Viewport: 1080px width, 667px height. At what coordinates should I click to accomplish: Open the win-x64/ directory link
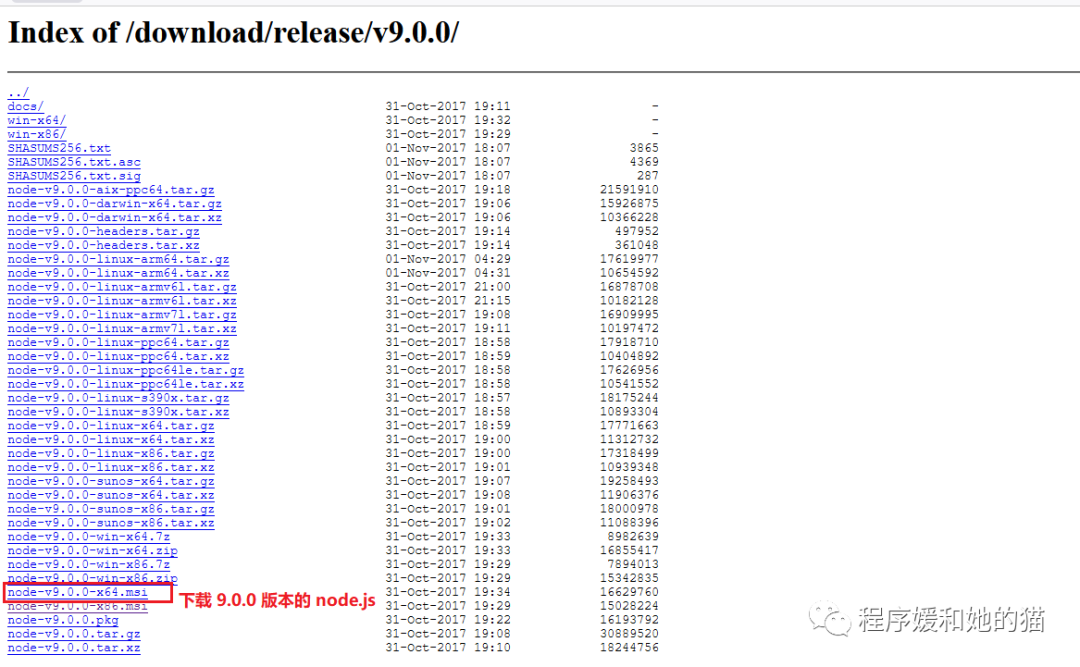(37, 120)
